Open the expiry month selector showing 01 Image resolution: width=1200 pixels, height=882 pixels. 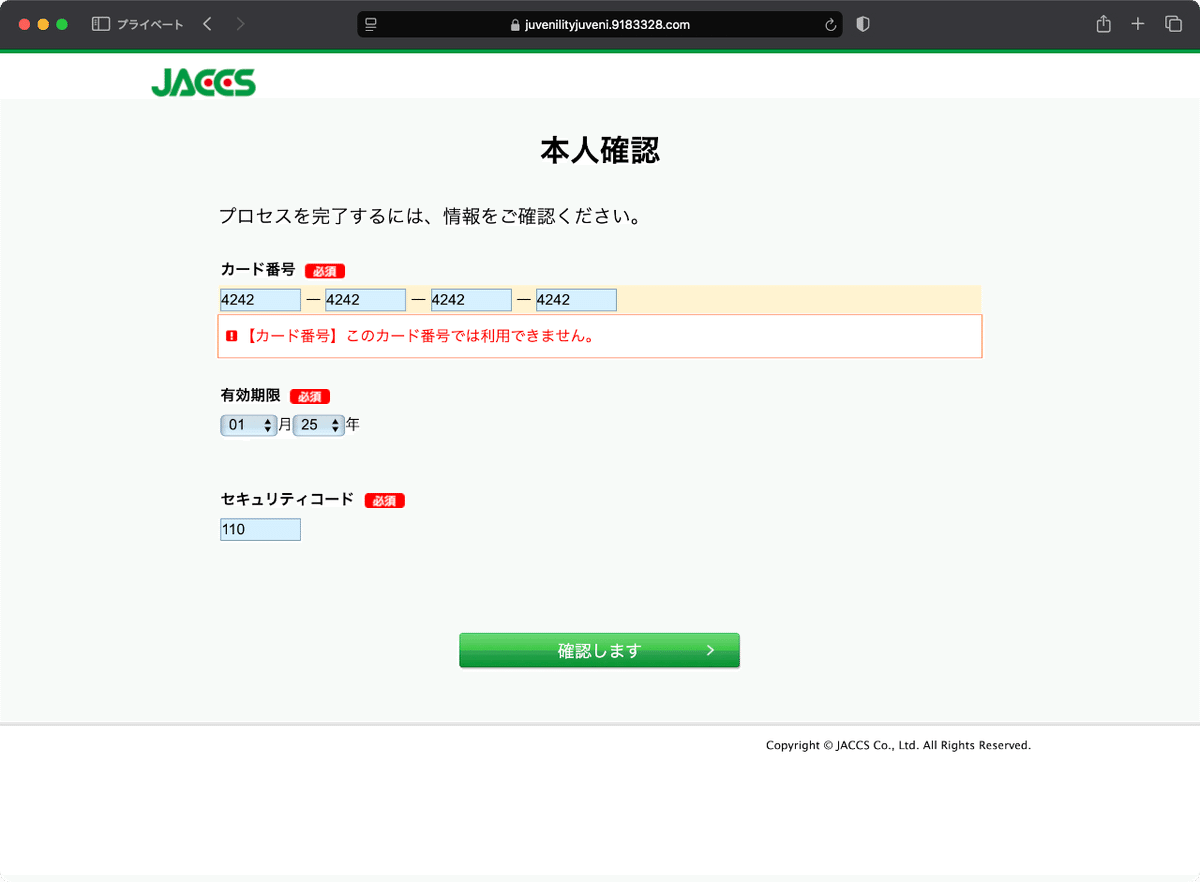click(248, 425)
